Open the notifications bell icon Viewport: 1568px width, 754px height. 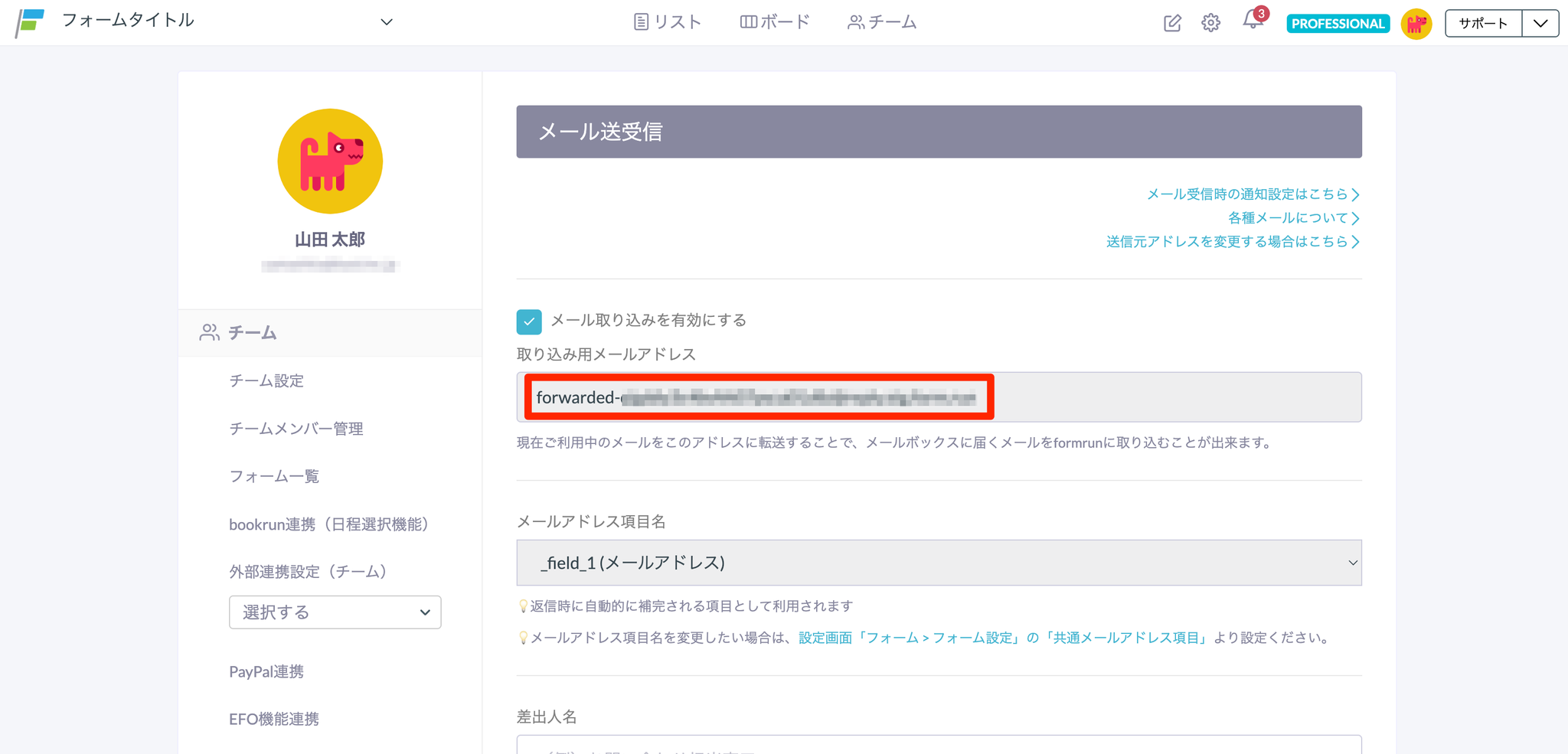(1253, 21)
